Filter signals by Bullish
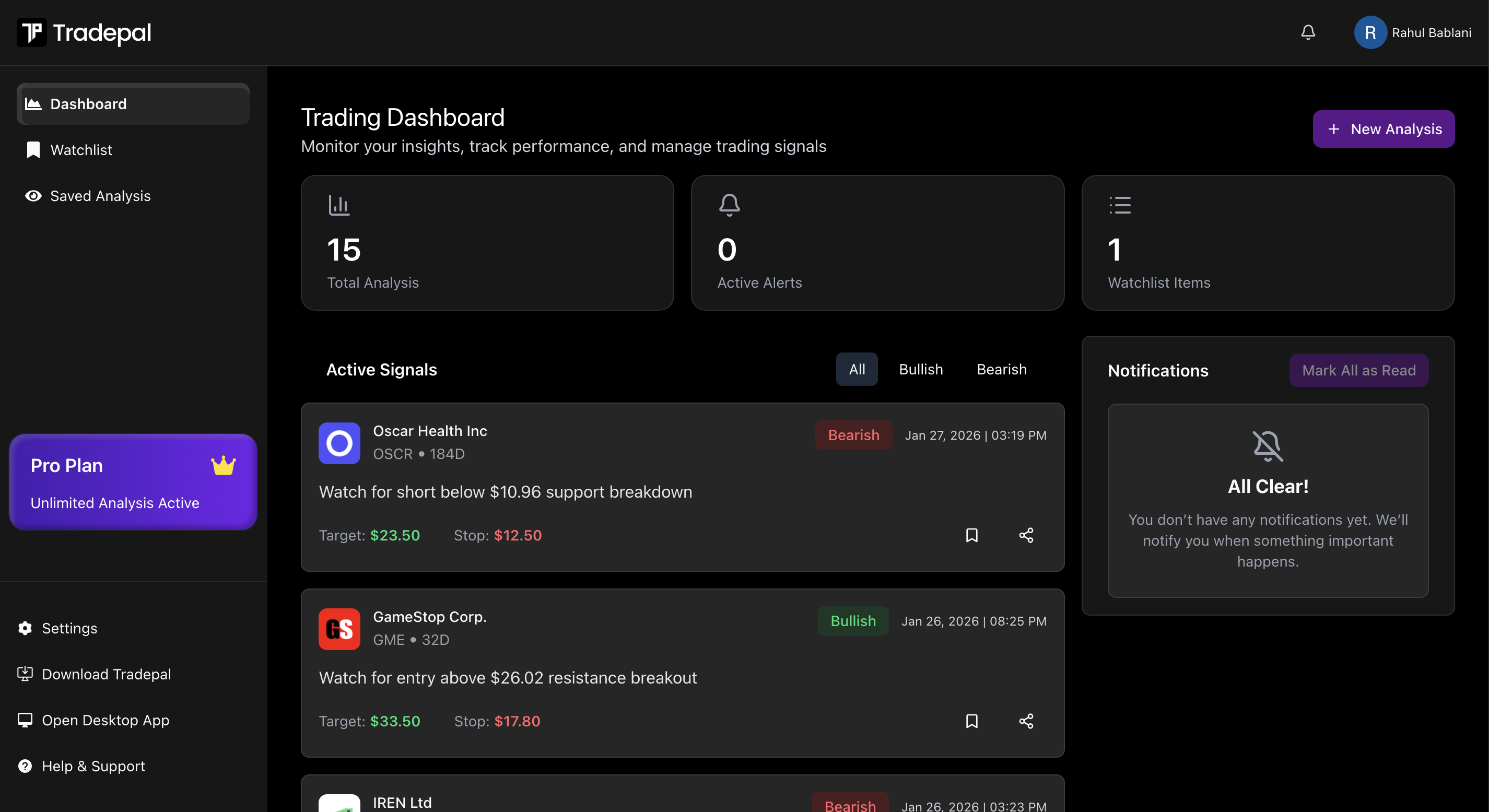The width and height of the screenshot is (1489, 812). coord(921,369)
